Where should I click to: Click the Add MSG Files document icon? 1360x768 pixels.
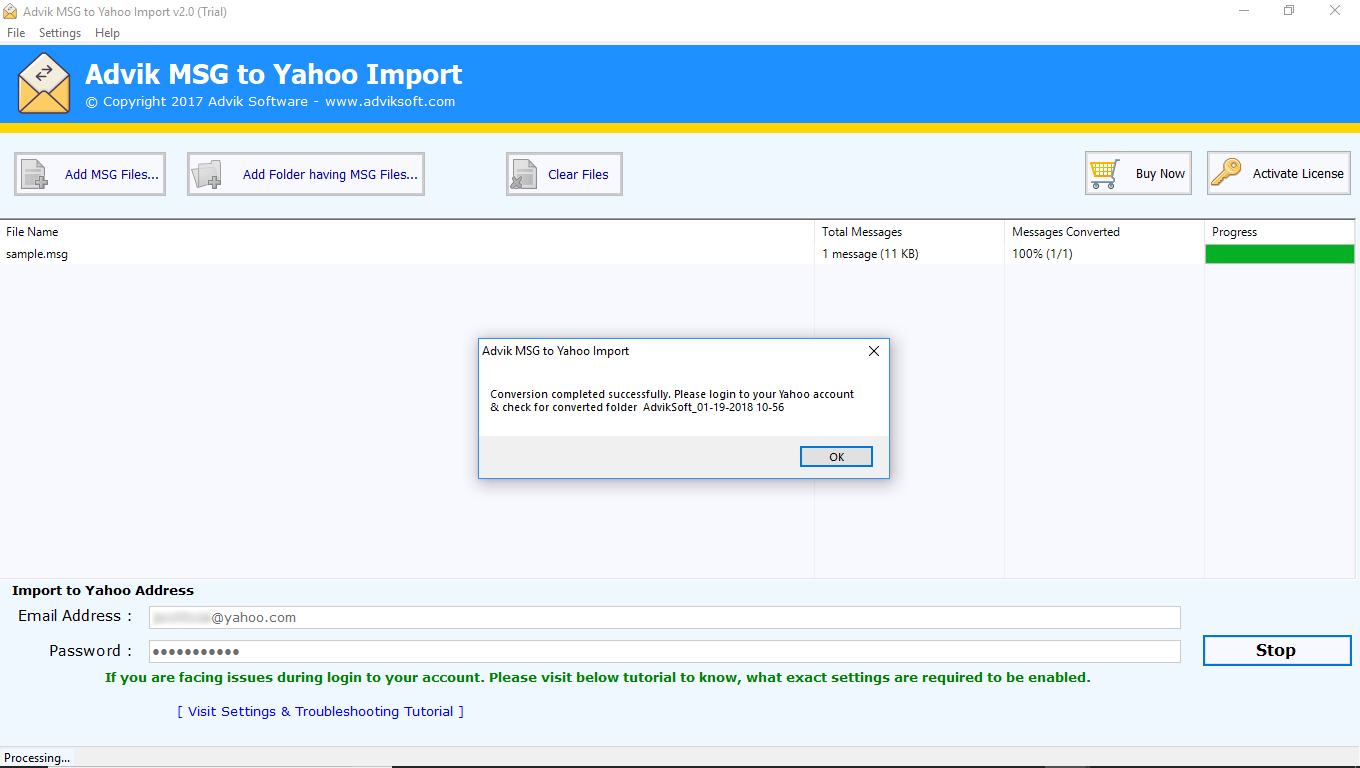tap(35, 174)
